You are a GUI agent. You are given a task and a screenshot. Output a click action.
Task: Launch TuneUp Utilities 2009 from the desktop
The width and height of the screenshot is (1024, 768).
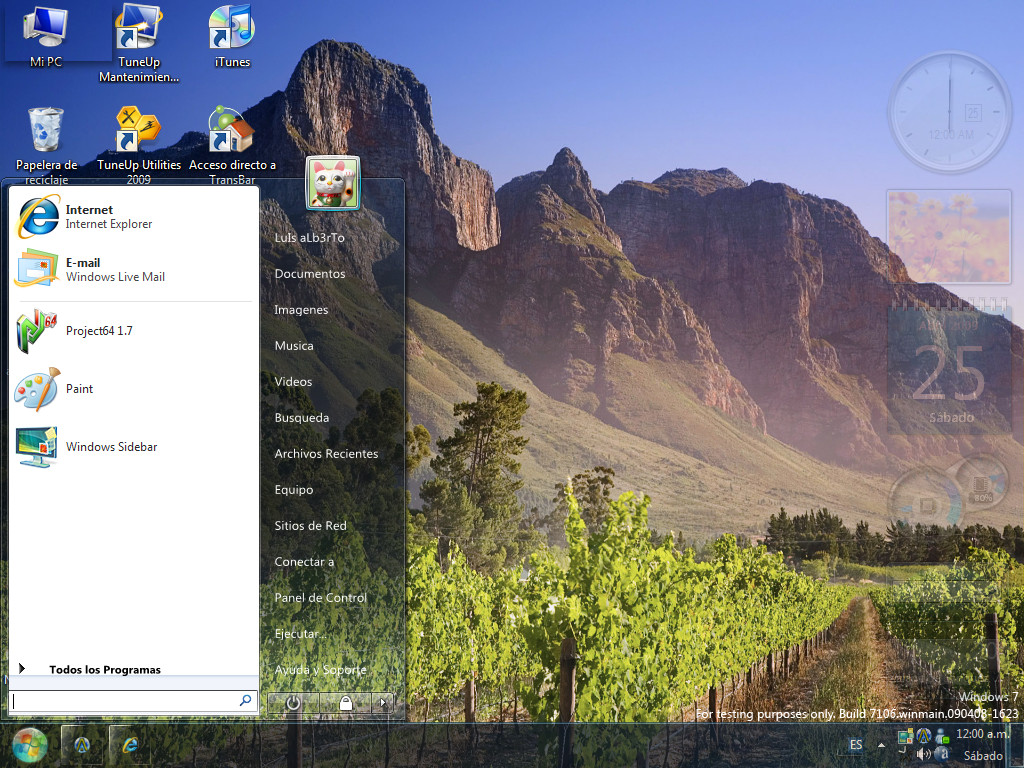pos(138,130)
